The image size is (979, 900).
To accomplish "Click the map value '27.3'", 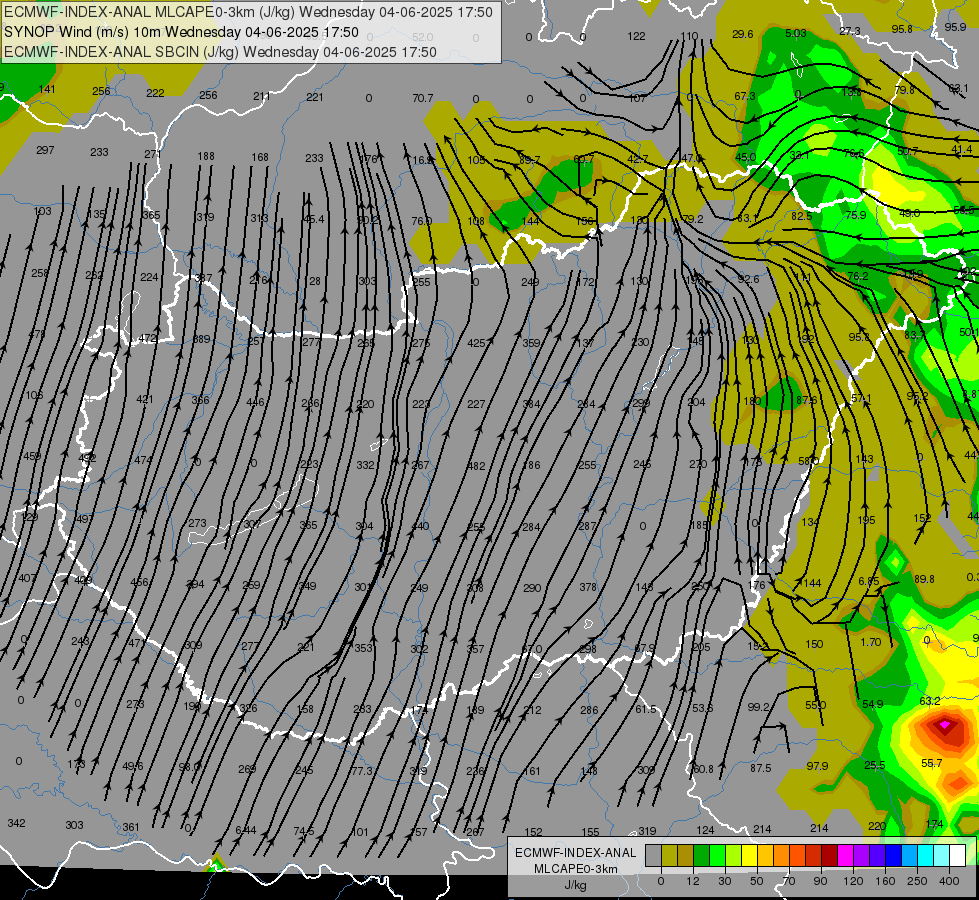I will (850, 31).
